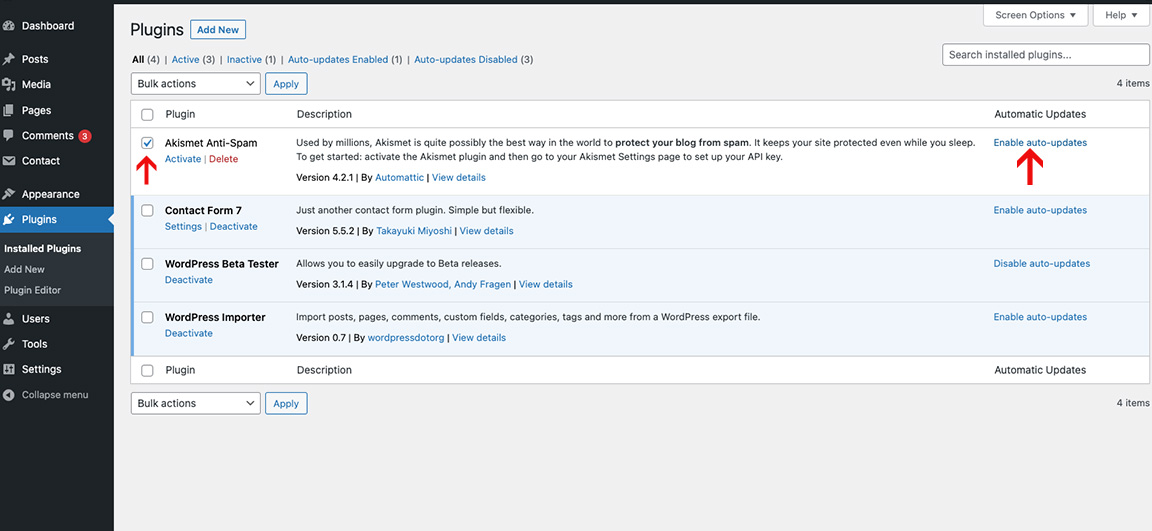The height and width of the screenshot is (531, 1152).
Task: Open Users in the admin menu
Action: pyautogui.click(x=36, y=319)
